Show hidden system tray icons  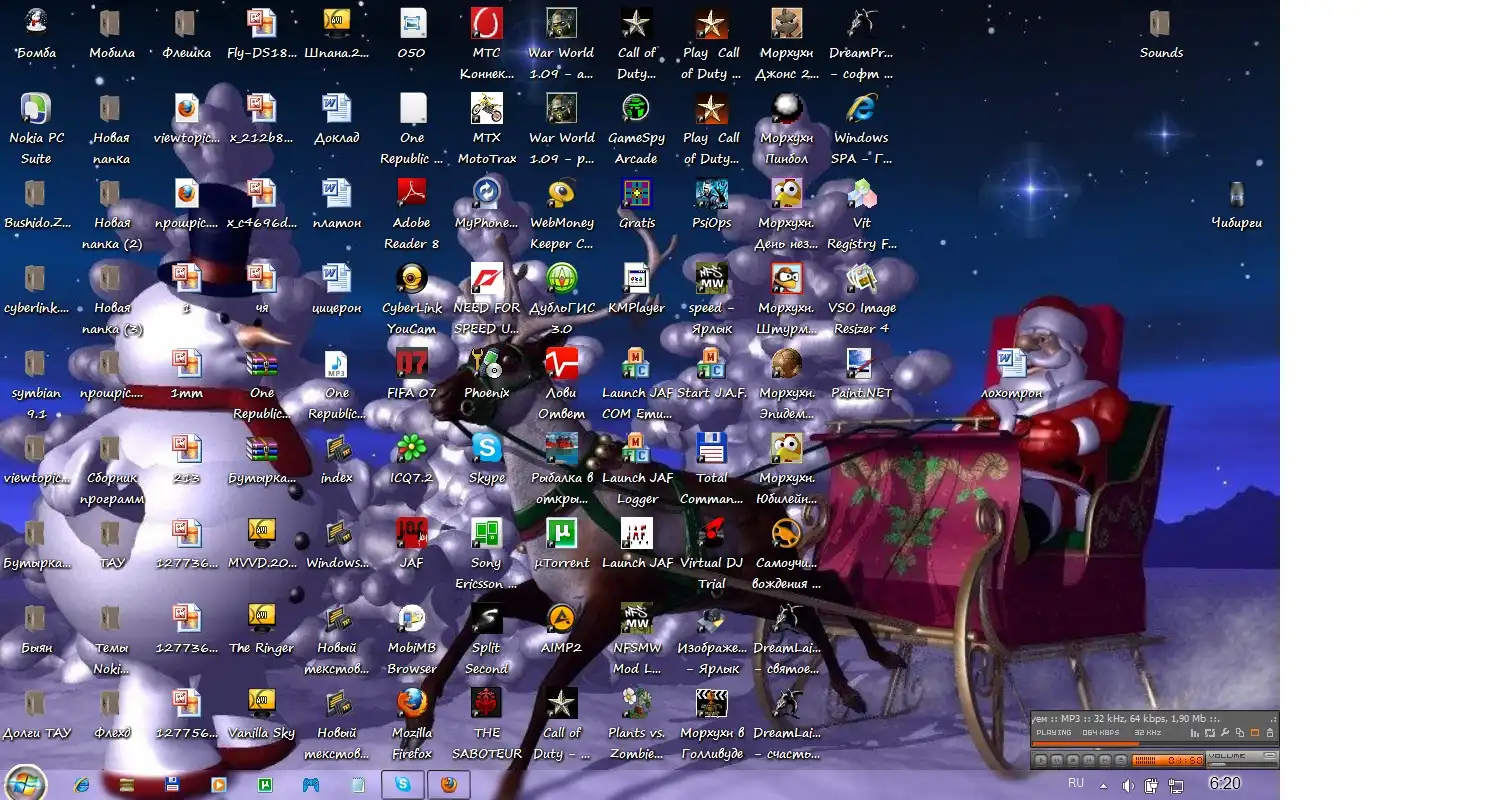[1103, 785]
